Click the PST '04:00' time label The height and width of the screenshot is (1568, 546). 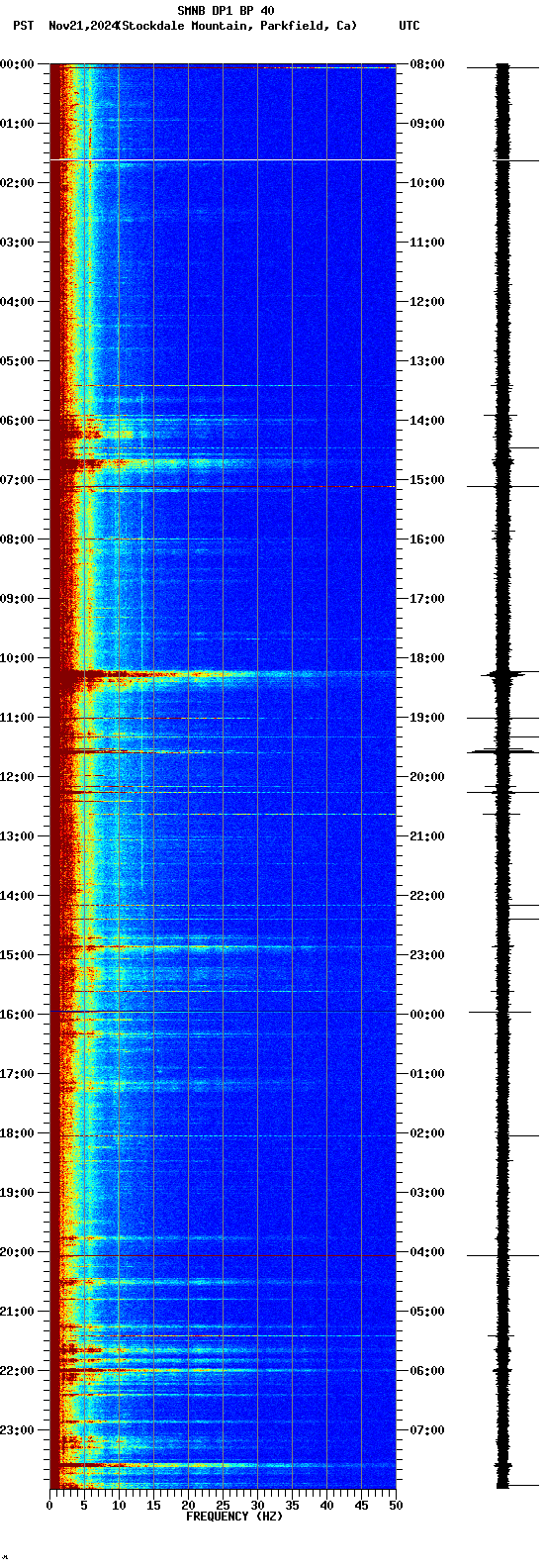click(17, 302)
